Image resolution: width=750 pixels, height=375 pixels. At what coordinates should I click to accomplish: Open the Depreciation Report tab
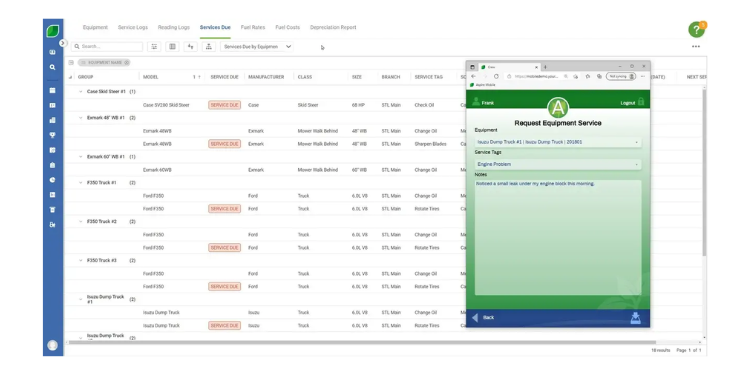point(333,27)
